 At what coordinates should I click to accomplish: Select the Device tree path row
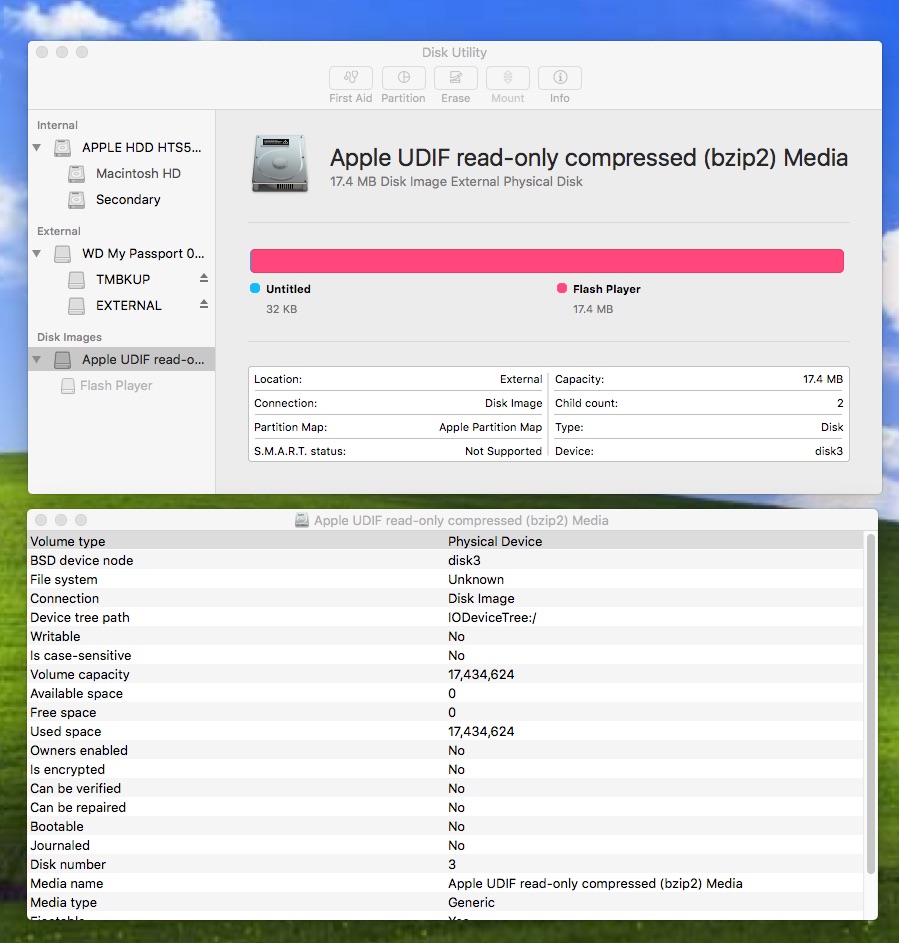point(446,618)
